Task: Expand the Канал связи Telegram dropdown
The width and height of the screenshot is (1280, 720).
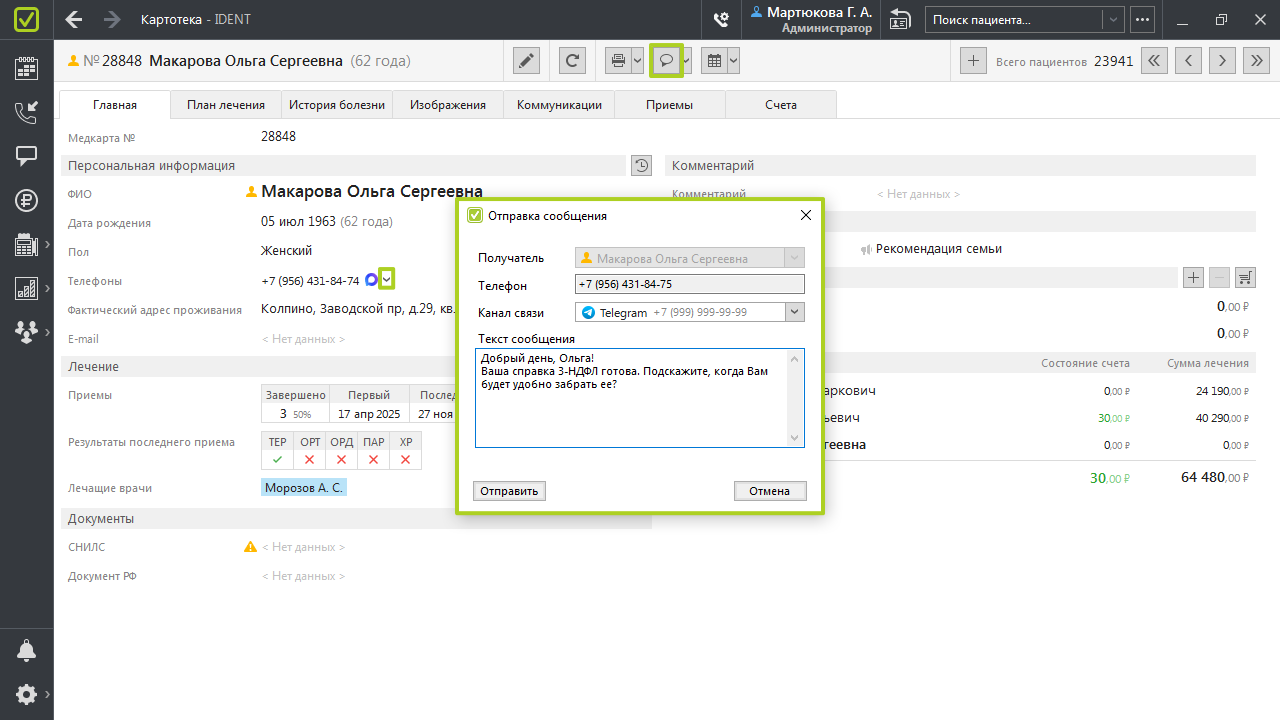Action: (795, 313)
